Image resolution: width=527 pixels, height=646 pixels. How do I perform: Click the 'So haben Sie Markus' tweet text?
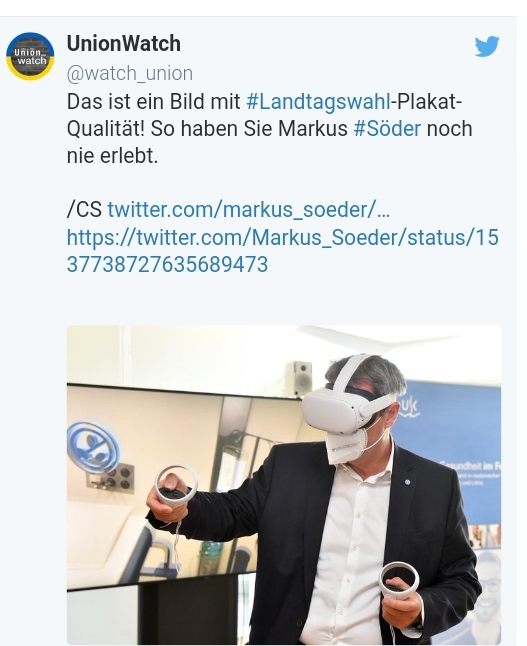coord(249,129)
